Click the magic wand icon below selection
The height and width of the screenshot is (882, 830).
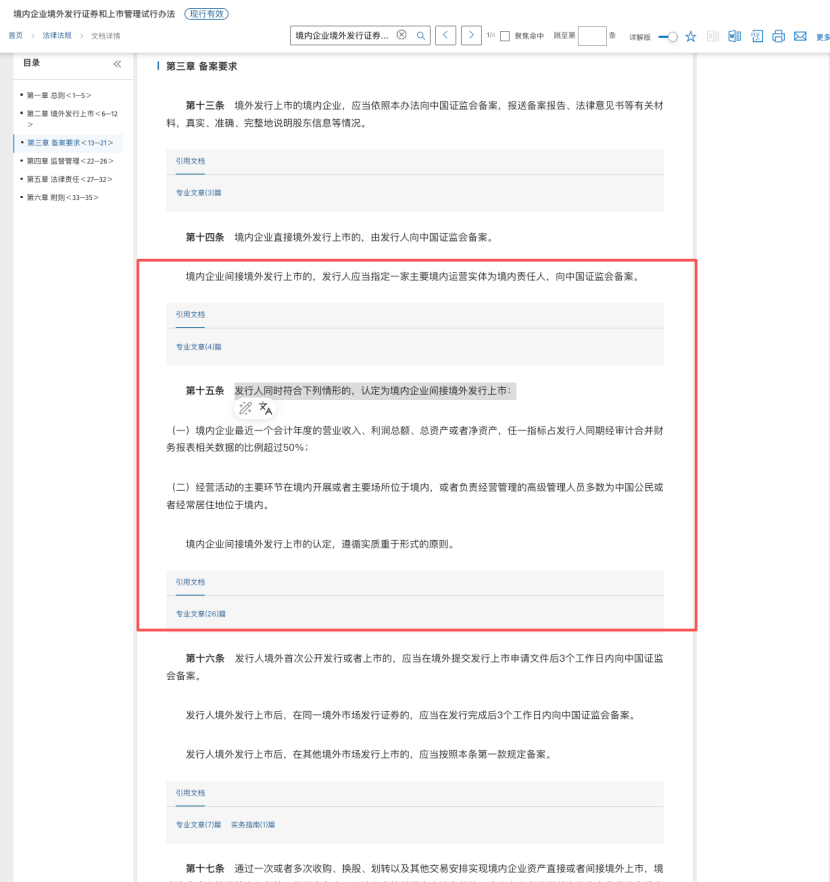coord(244,408)
